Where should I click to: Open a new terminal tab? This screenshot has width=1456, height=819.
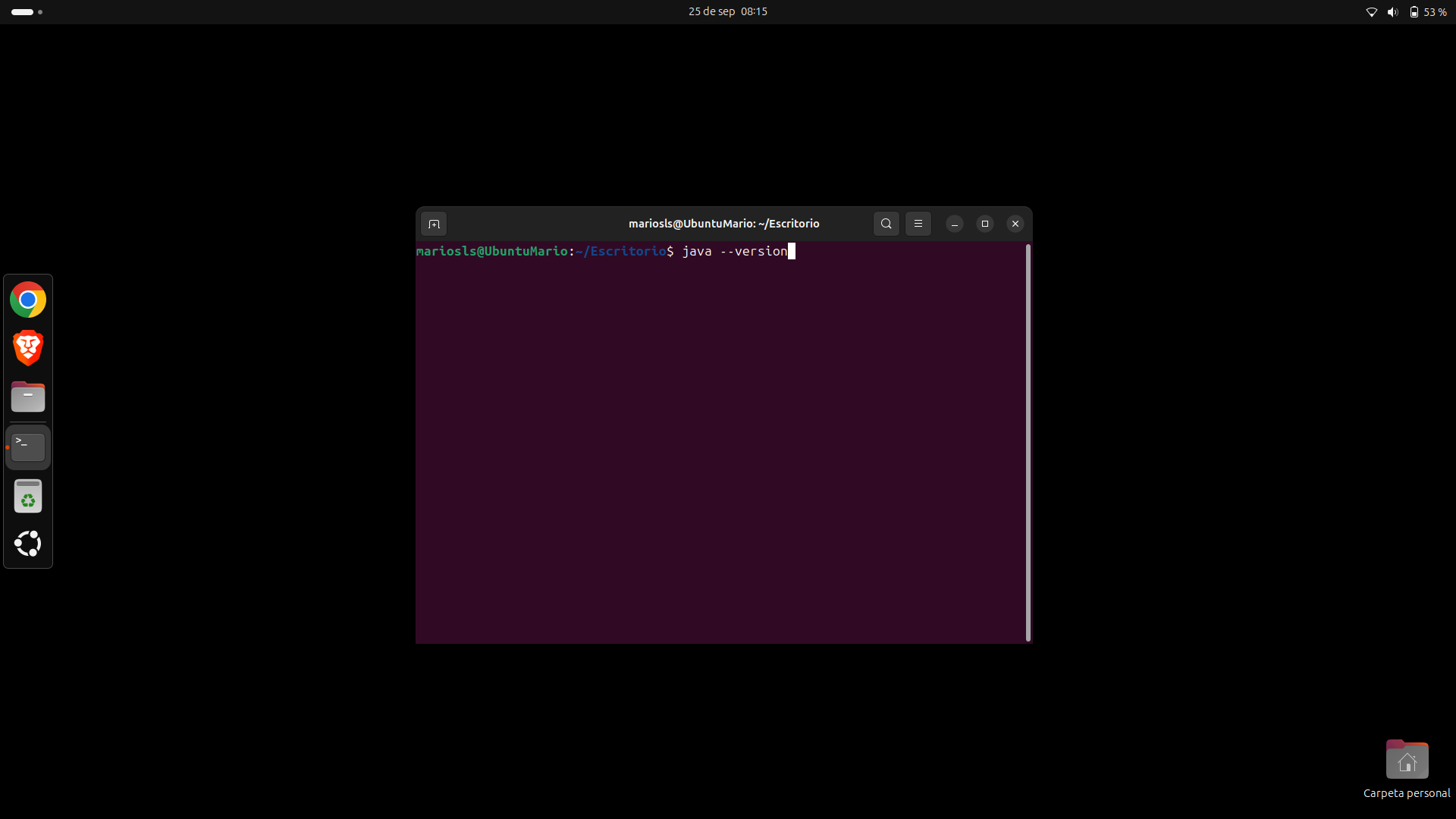pyautogui.click(x=434, y=224)
